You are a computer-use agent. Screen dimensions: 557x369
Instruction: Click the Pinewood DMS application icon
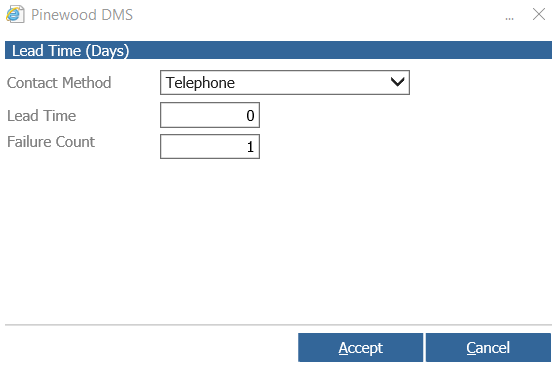[x=15, y=15]
